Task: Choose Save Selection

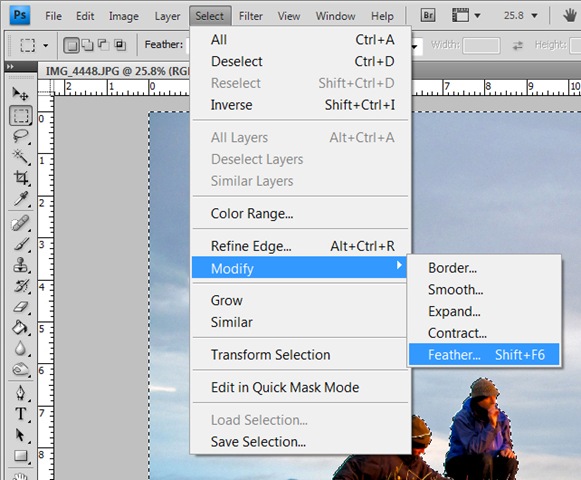Action: 302,442
